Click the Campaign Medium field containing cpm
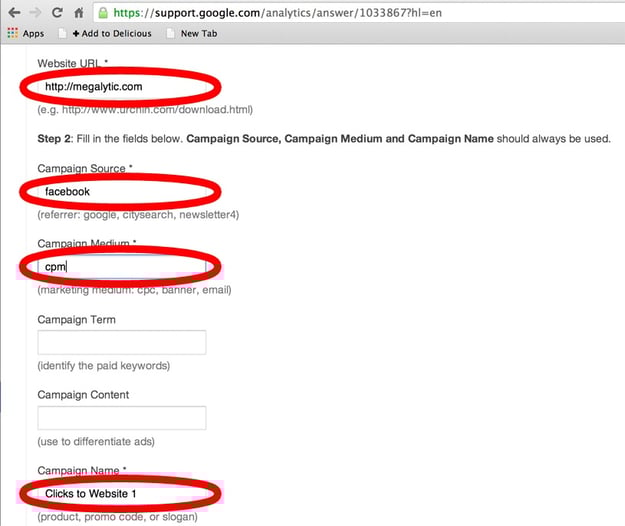Screen dimensions: 625x526 point(122,266)
